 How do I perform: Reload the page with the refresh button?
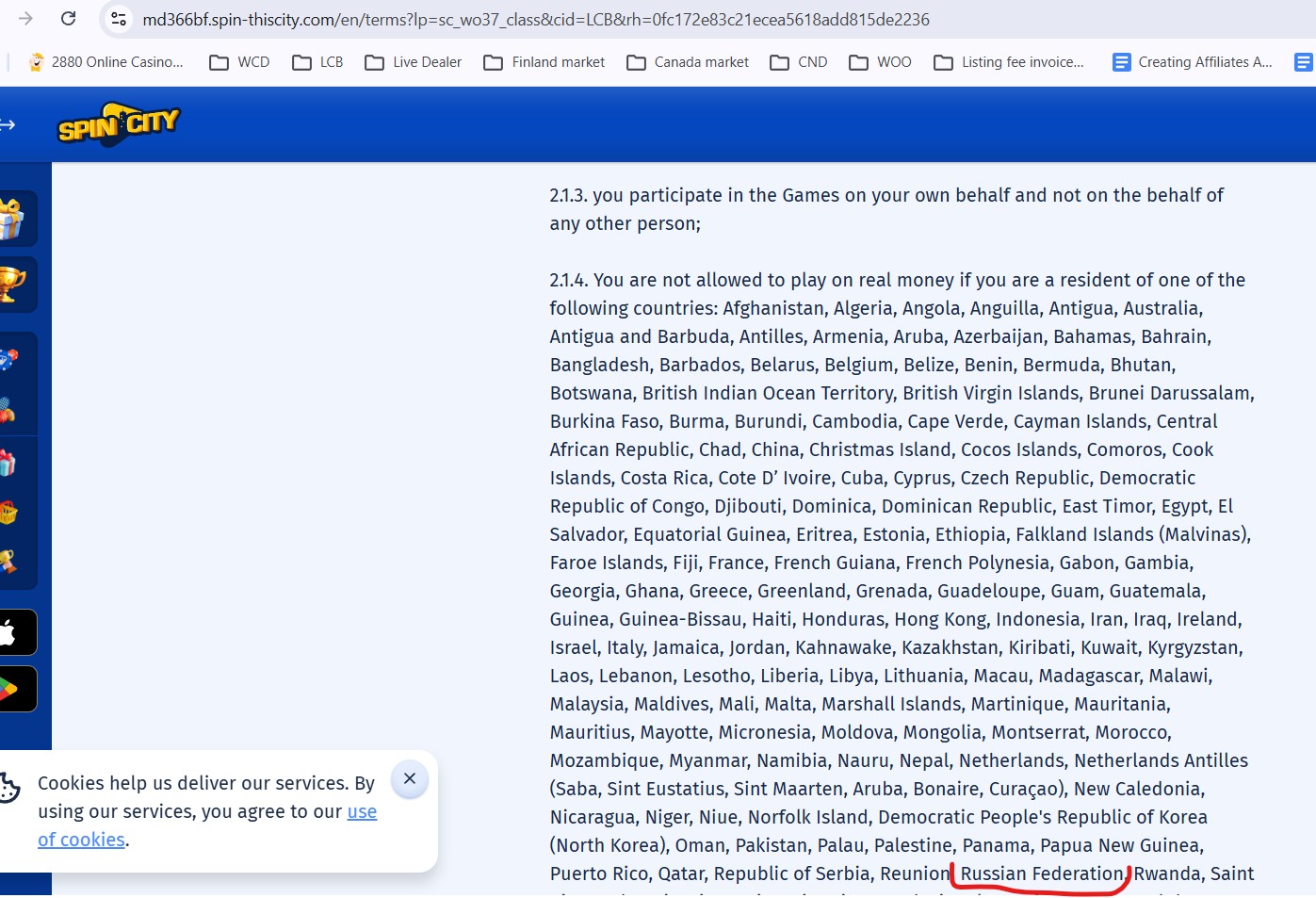68,19
